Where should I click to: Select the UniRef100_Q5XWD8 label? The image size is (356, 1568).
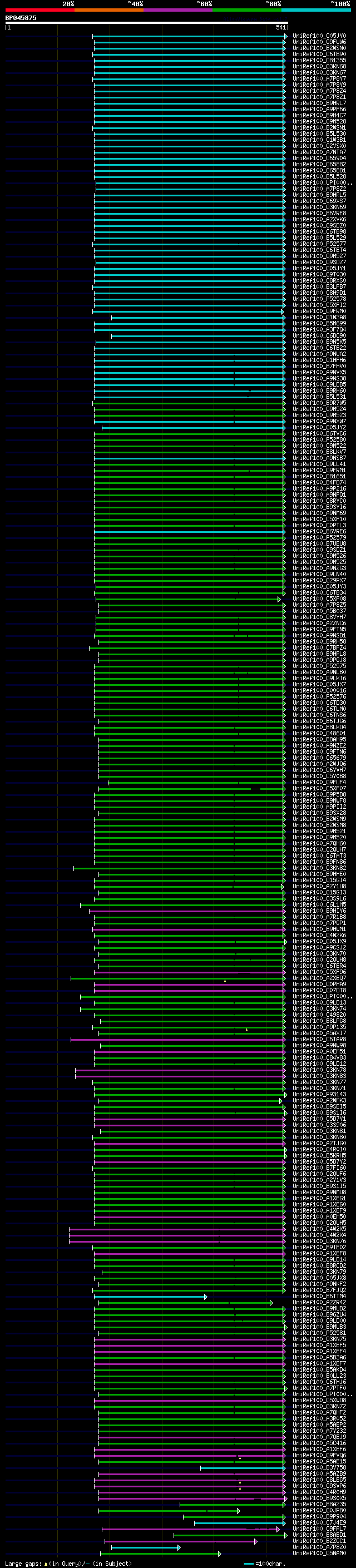(319, 1401)
